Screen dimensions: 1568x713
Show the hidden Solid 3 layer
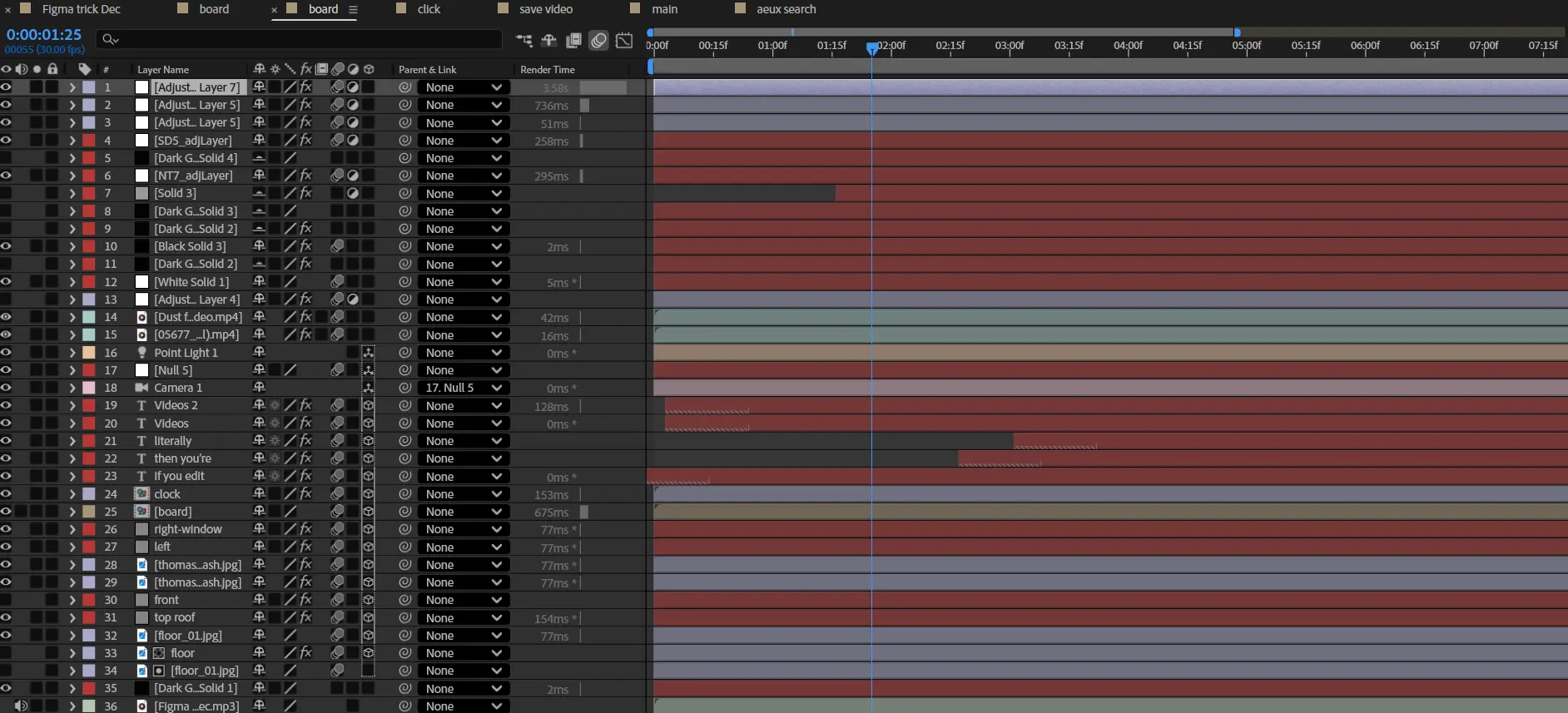pos(7,193)
